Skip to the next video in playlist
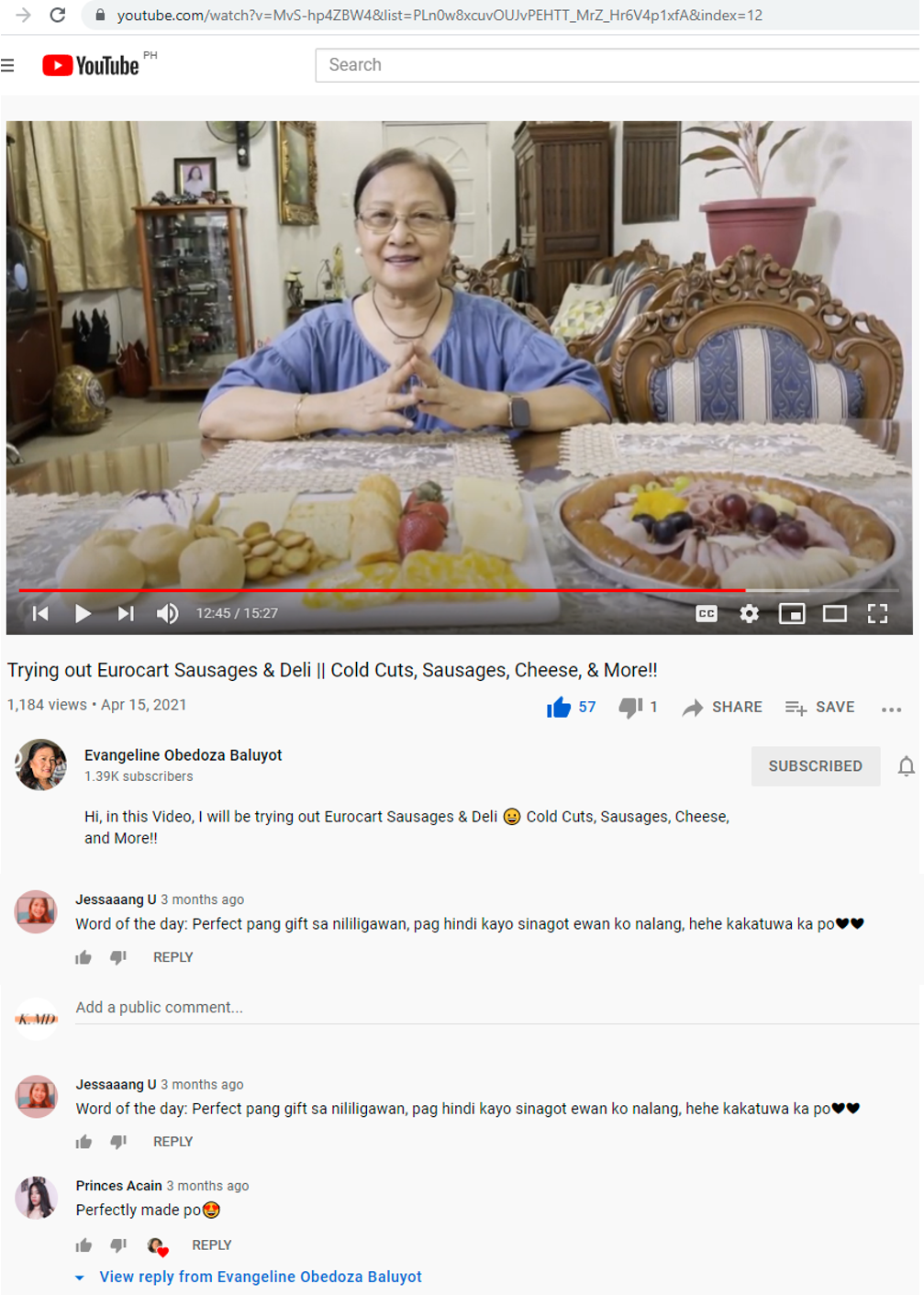The image size is (924, 1295). (126, 613)
